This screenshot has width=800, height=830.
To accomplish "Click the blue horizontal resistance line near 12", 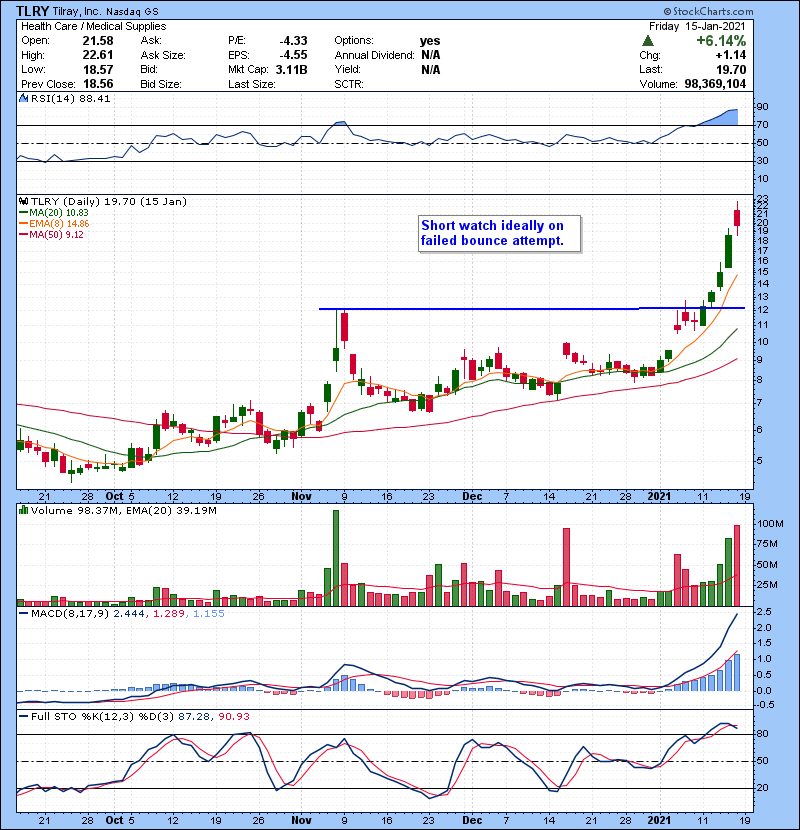I will point(532,309).
